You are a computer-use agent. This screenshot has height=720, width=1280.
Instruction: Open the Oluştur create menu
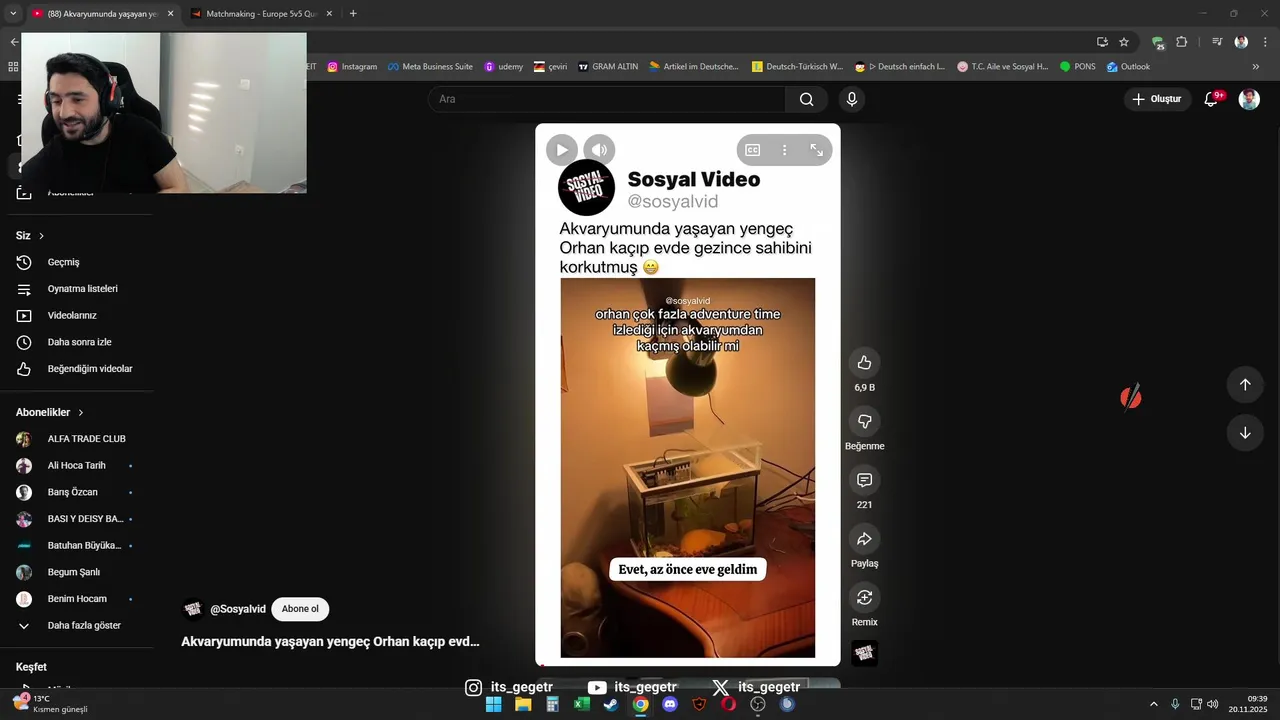[1157, 99]
